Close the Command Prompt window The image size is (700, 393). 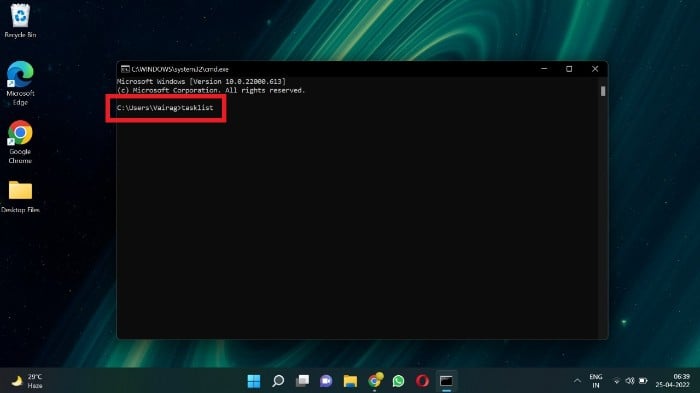point(595,69)
